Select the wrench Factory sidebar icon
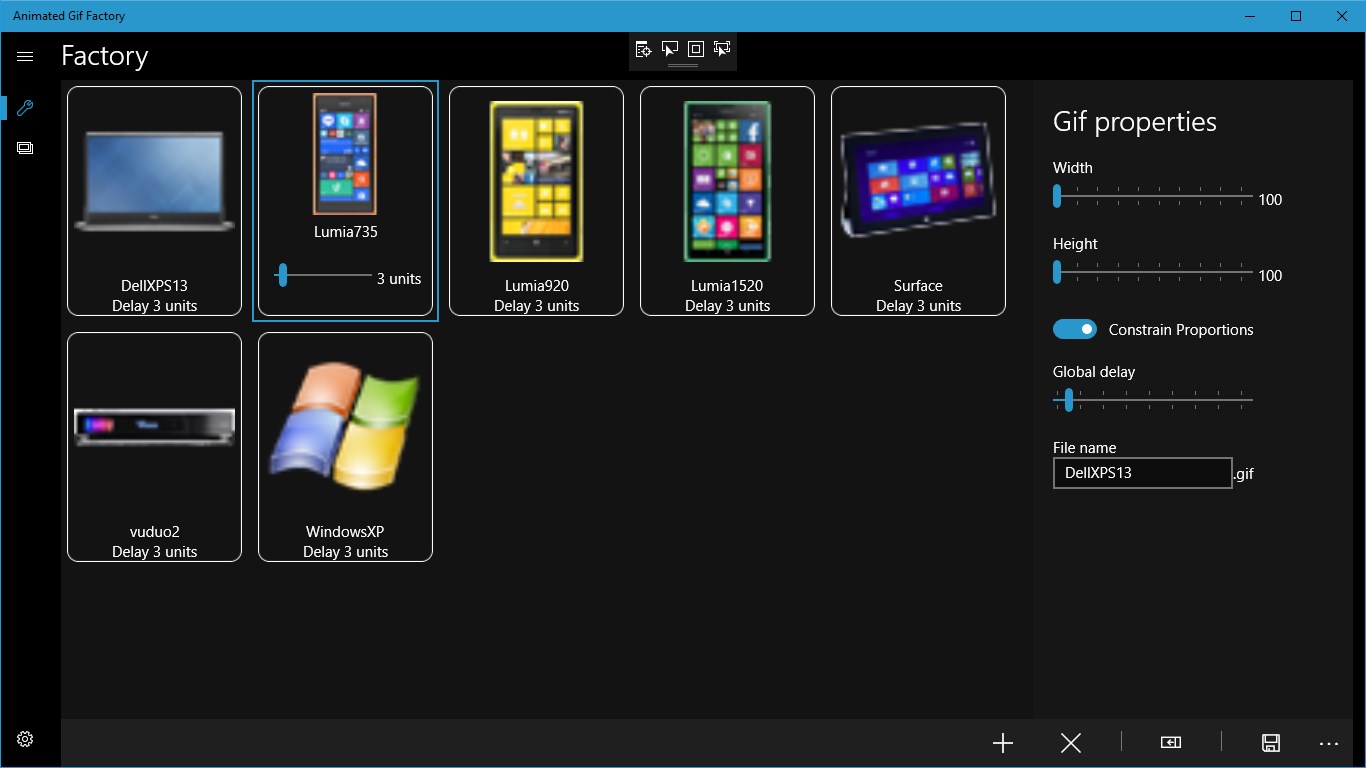The height and width of the screenshot is (768, 1366). (x=25, y=108)
